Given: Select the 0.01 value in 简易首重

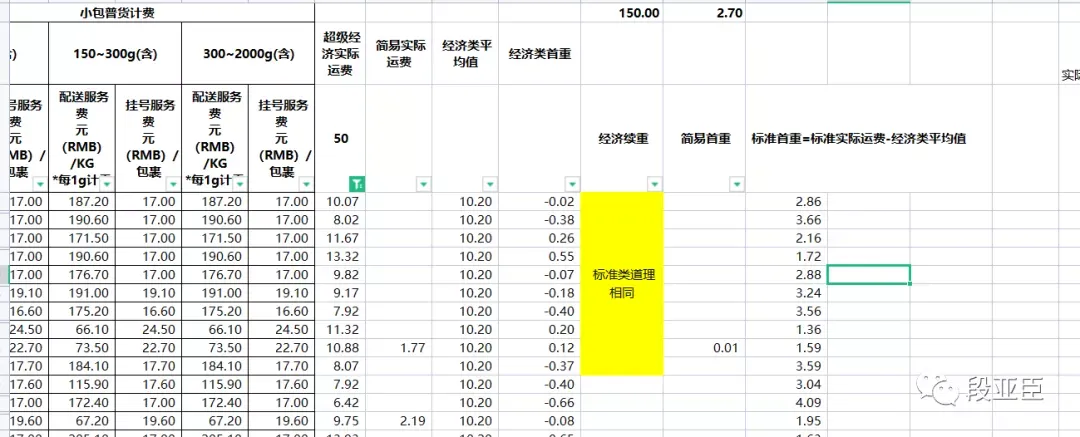Looking at the screenshot, I should [x=705, y=347].
